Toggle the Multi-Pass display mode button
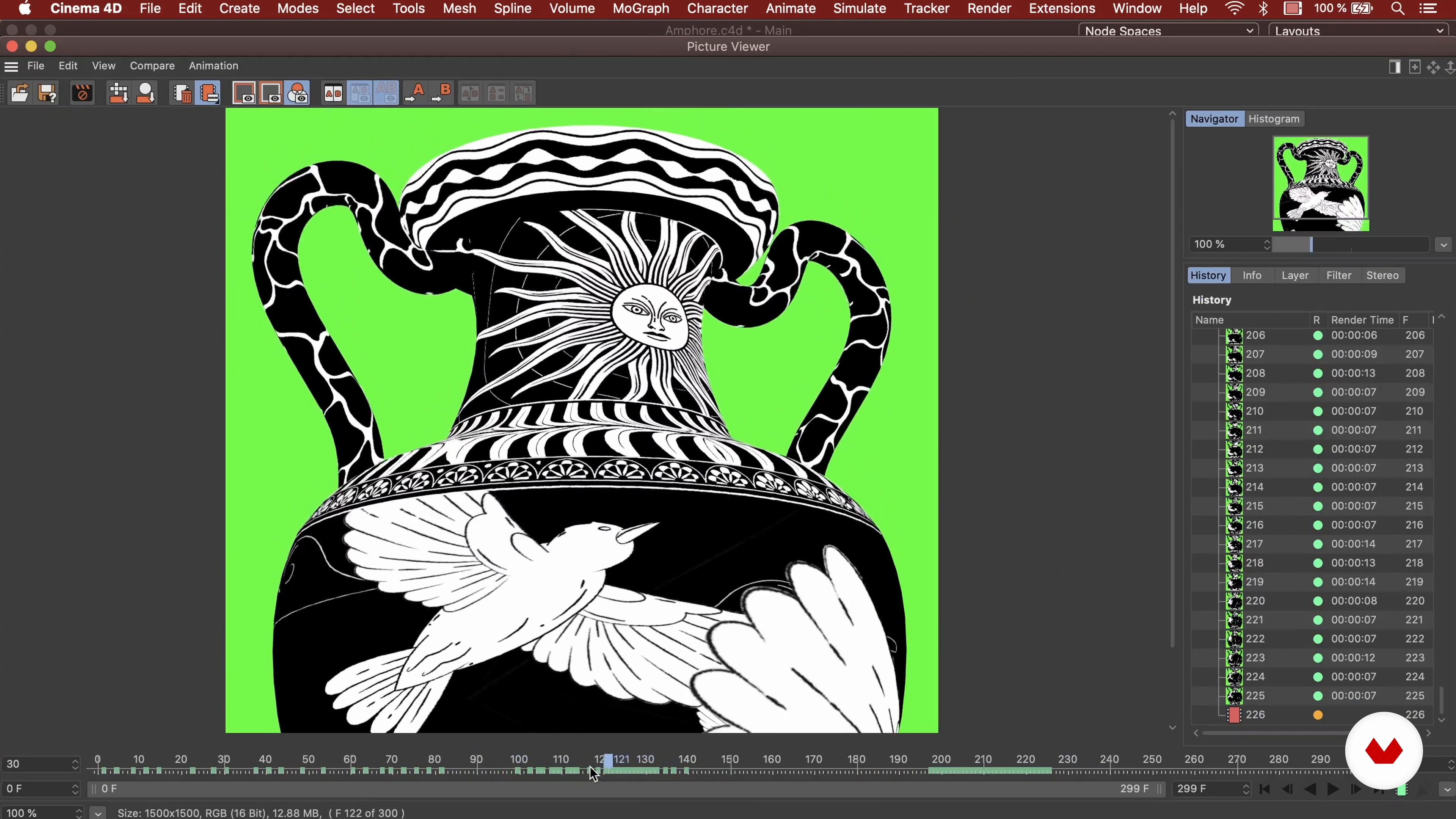 pos(298,93)
